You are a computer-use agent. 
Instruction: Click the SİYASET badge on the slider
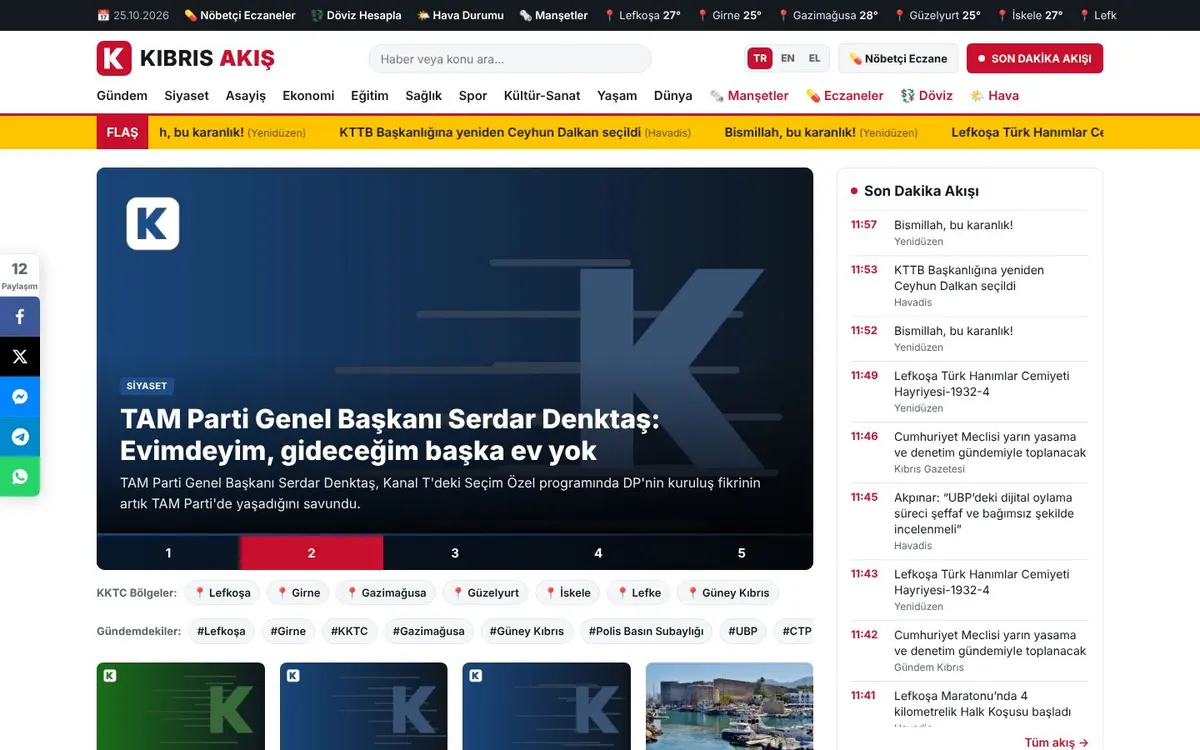(147, 385)
